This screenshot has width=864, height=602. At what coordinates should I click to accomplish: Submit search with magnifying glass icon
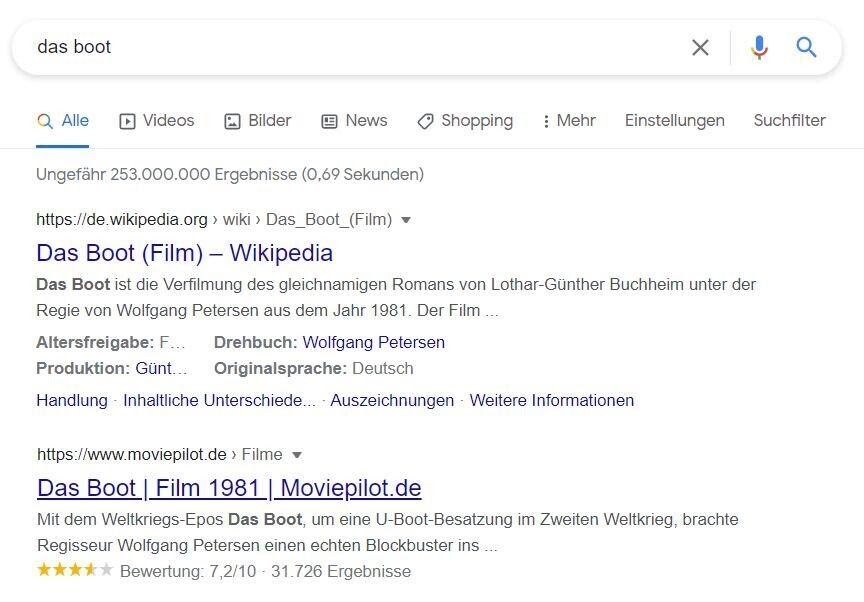point(806,47)
